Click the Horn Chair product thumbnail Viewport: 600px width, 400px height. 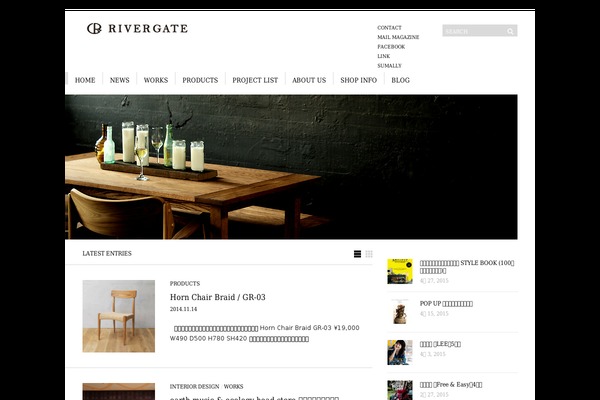click(119, 316)
